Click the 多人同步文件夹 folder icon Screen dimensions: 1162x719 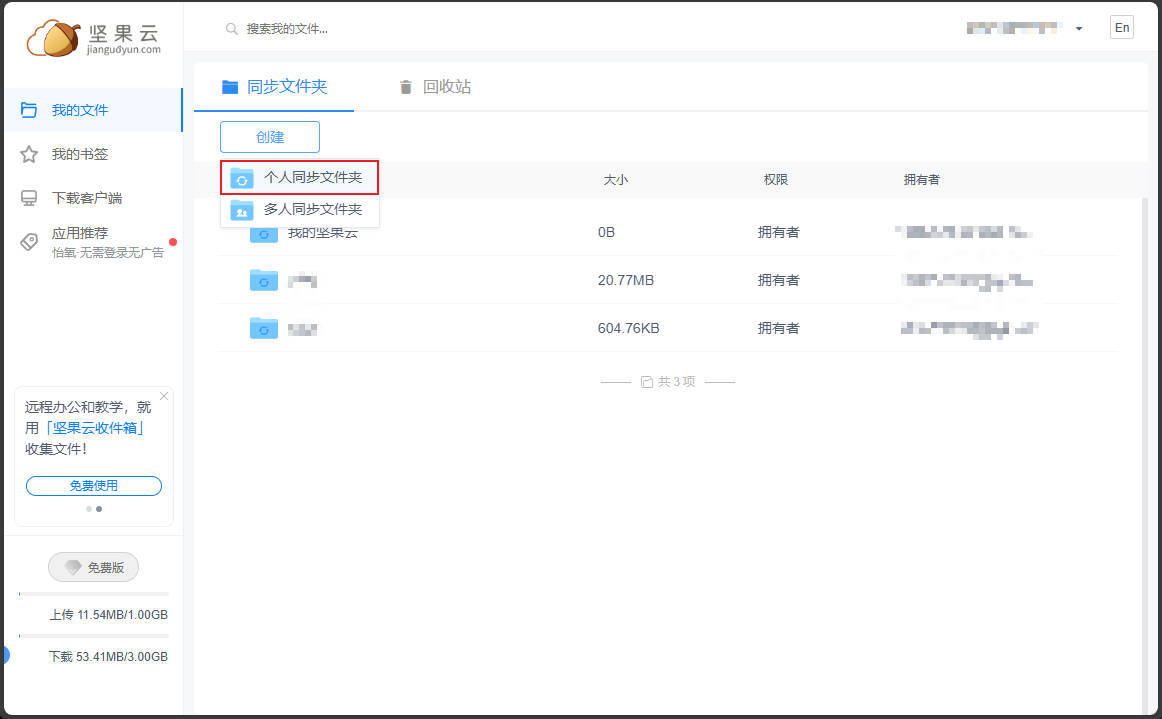(242, 210)
